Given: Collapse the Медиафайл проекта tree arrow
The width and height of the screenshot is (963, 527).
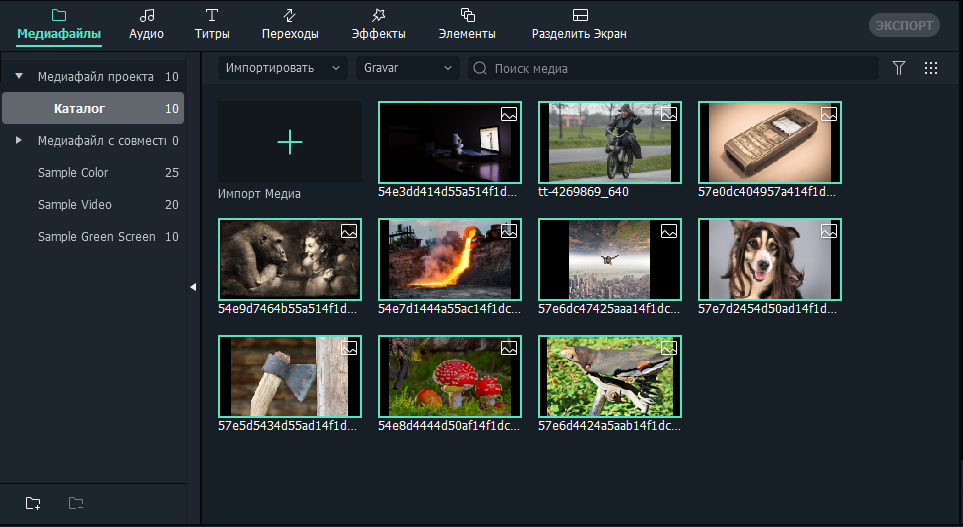Looking at the screenshot, I should click(19, 76).
